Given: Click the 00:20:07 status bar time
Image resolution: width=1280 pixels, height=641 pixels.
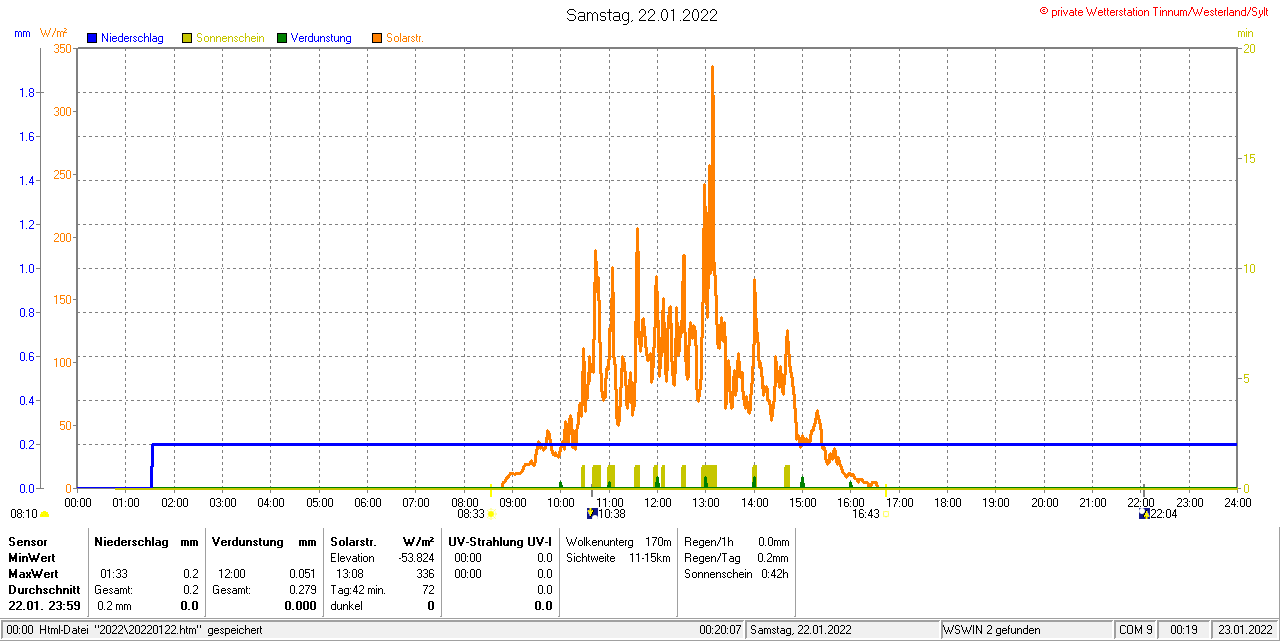Looking at the screenshot, I should click(x=720, y=630).
